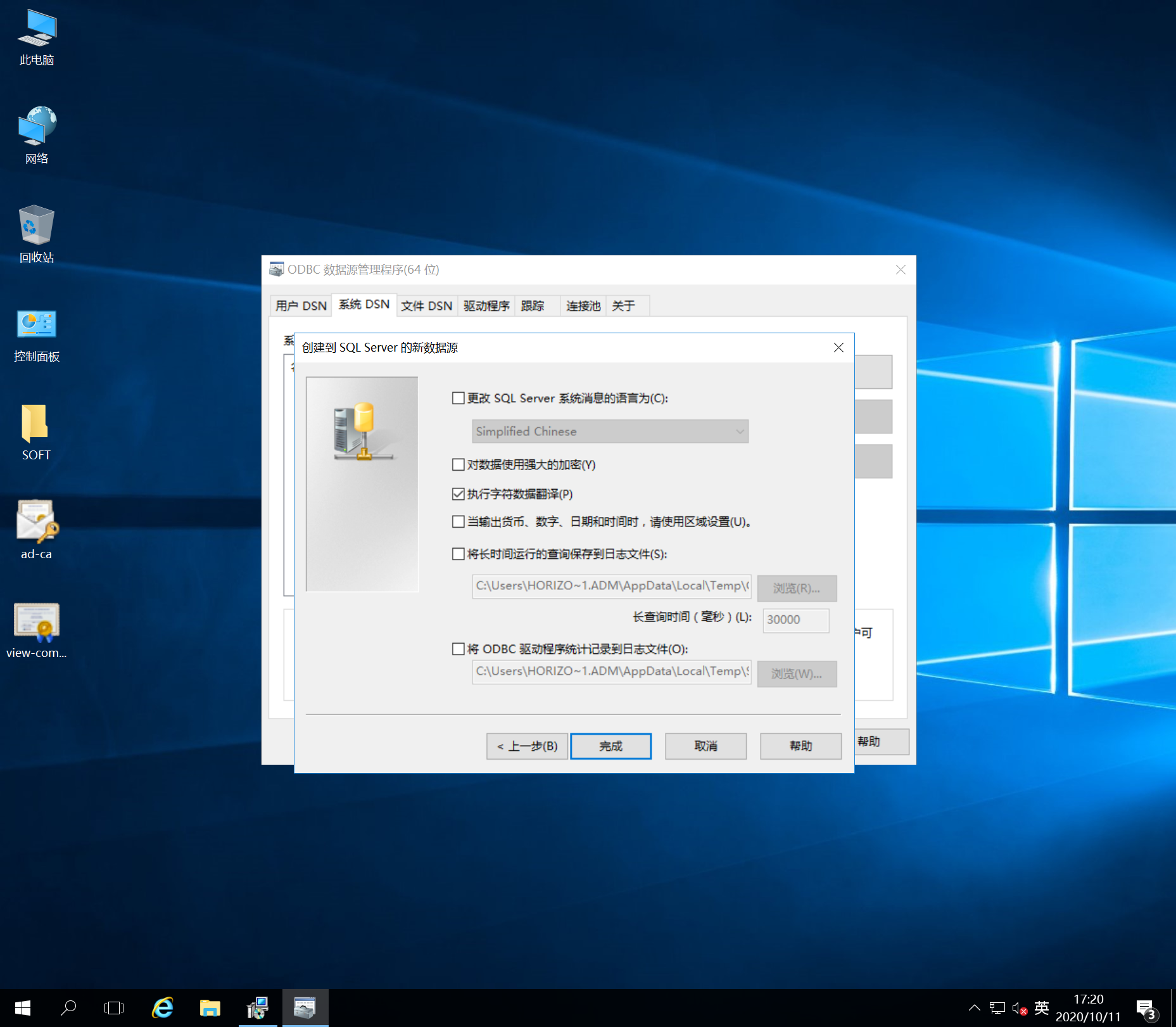Open the 此电脑 desktop icon
Screen dimensions: 1176x1027
(37, 38)
